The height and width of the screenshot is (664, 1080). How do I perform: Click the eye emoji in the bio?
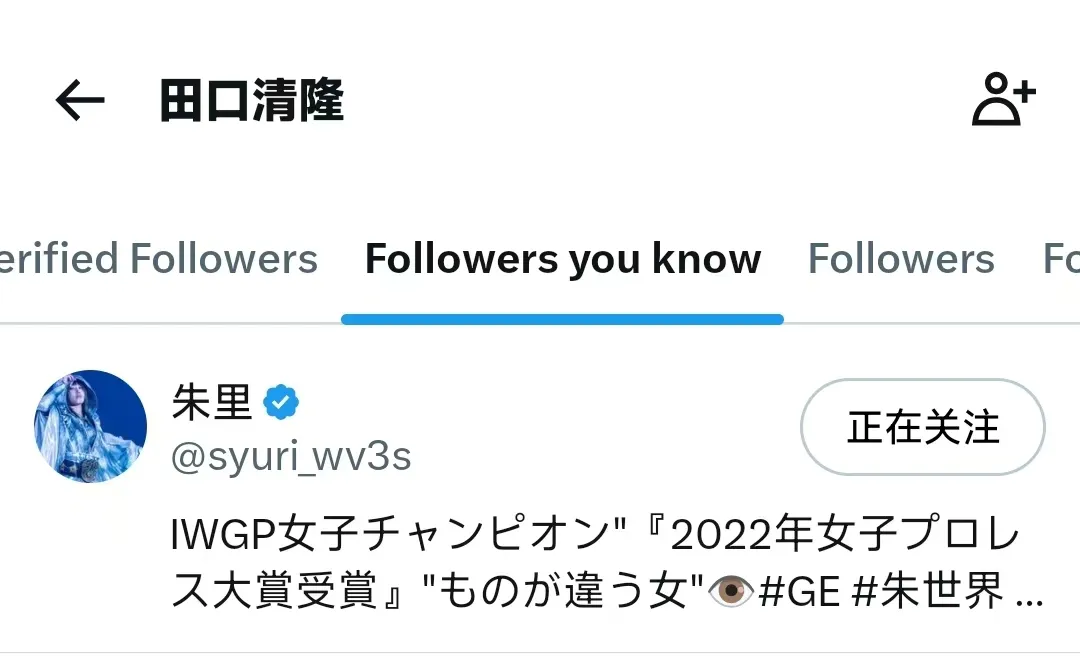pyautogui.click(x=731, y=591)
